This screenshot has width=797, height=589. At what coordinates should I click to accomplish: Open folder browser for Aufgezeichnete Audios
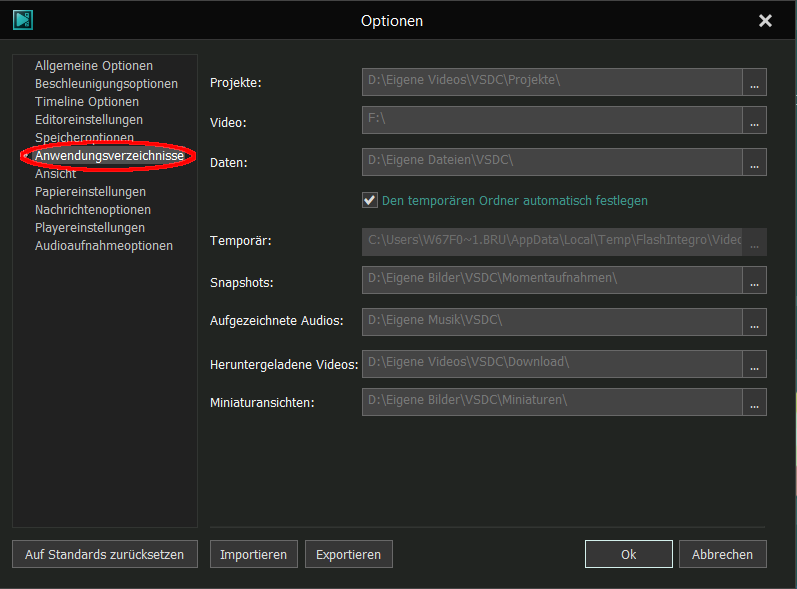(754, 321)
